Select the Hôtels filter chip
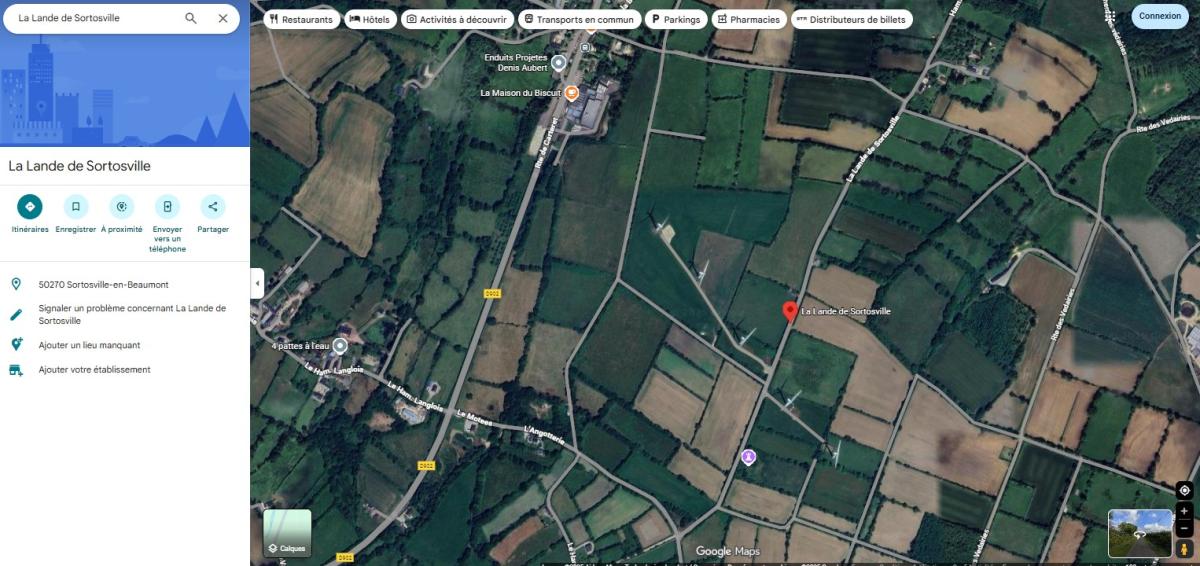 (370, 19)
